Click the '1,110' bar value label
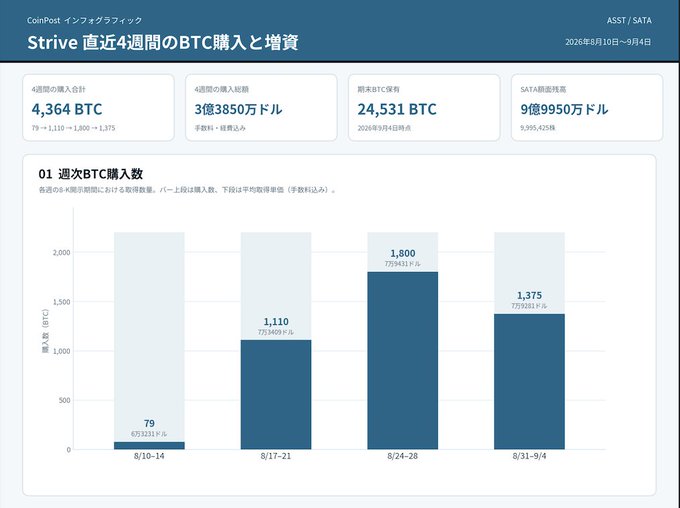 276,322
